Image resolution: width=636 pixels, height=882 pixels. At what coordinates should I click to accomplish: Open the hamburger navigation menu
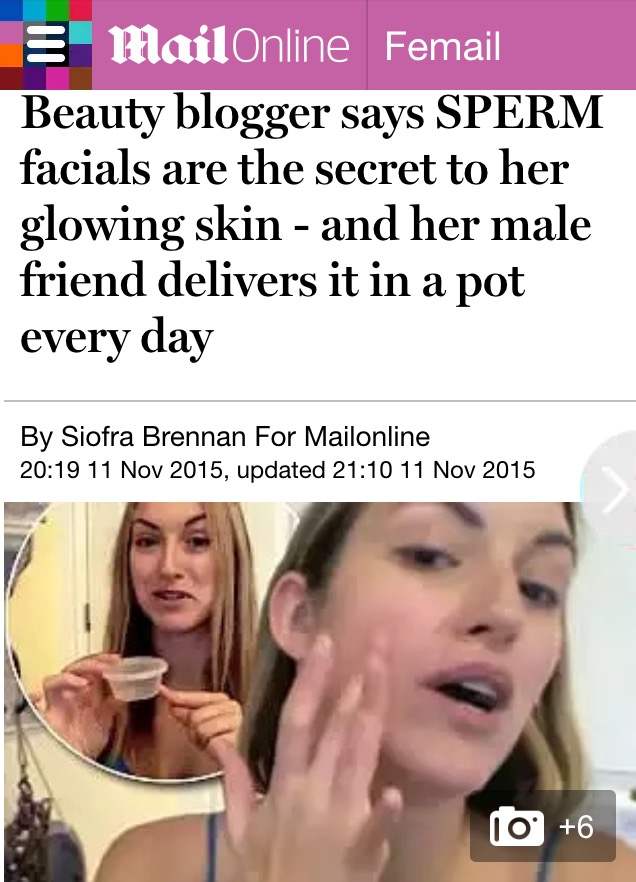(x=46, y=44)
